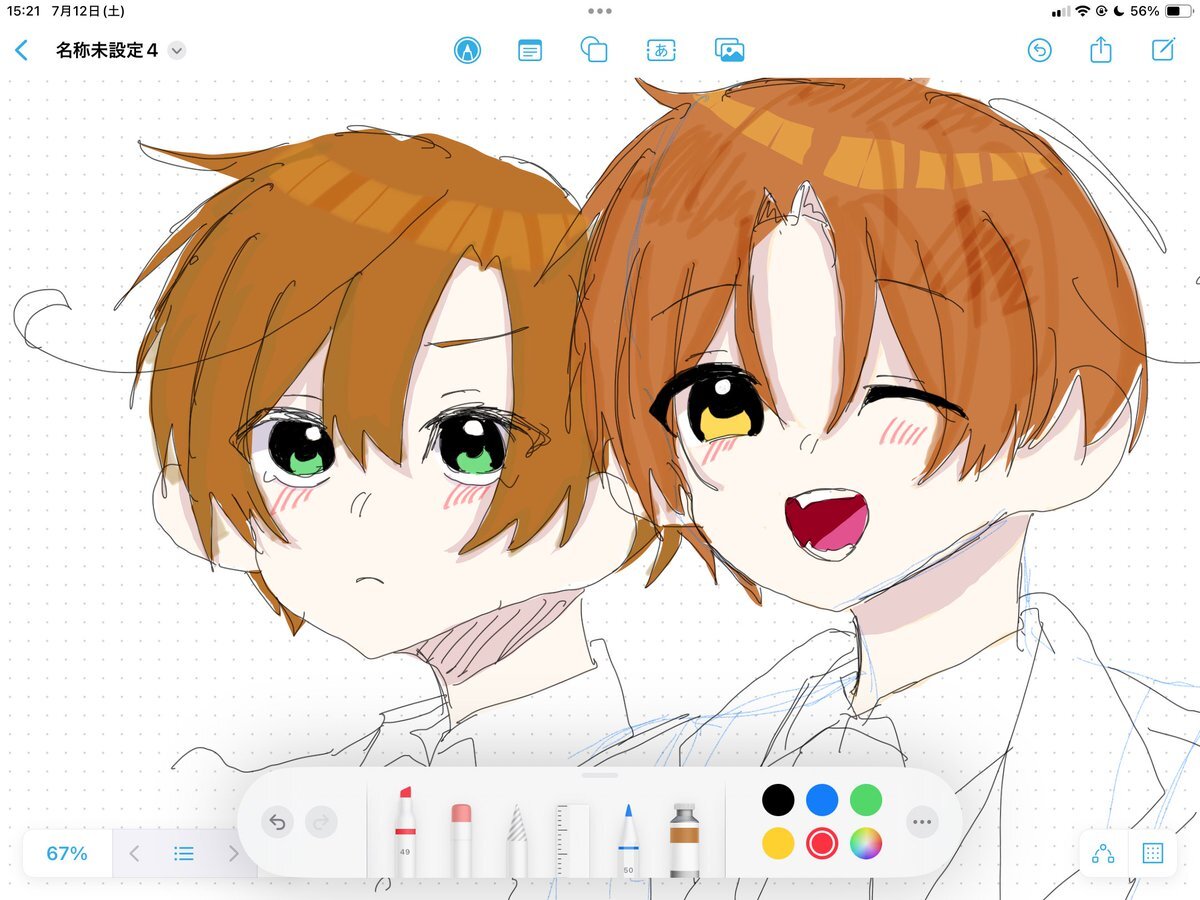Open the photo and media inserter
Screen dimensions: 1200x900
[x=730, y=50]
